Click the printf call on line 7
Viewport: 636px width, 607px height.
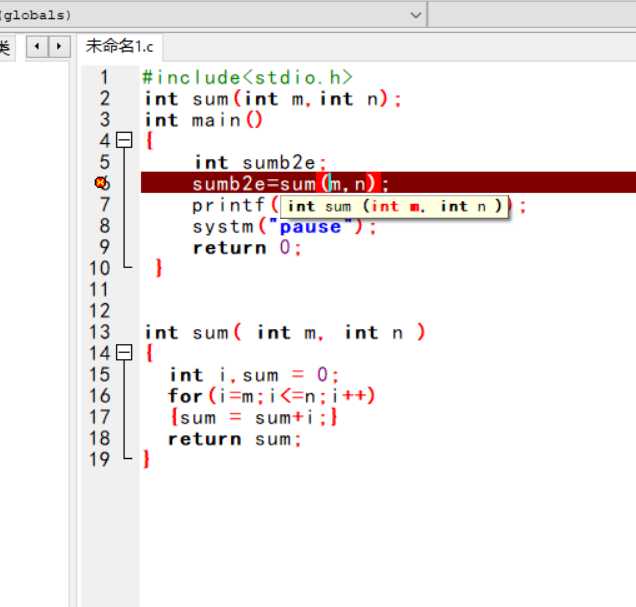click(x=236, y=206)
